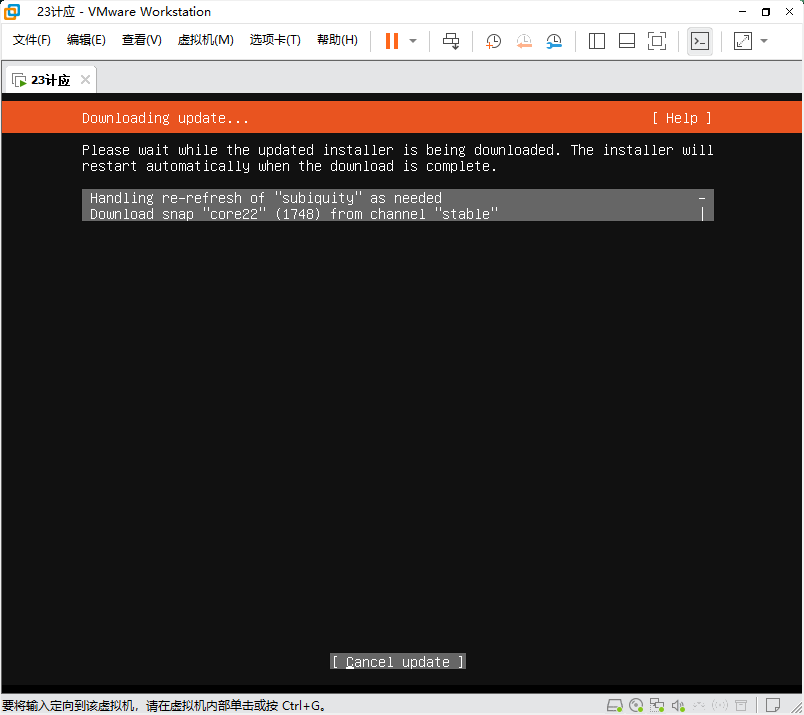804x715 pixels.
Task: Open the 文件(F) menu
Action: [x=32, y=40]
